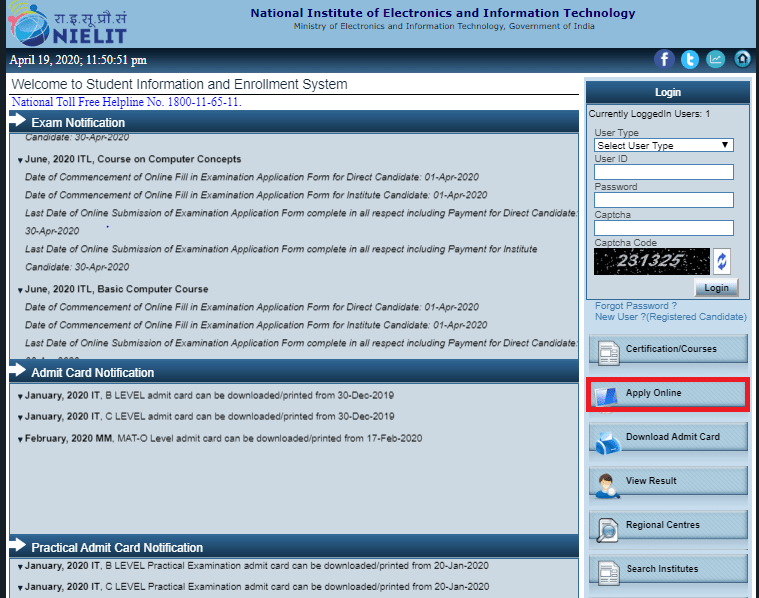Image resolution: width=759 pixels, height=598 pixels.
Task: Open the NIELIT Twitter page icon
Action: pyautogui.click(x=690, y=60)
